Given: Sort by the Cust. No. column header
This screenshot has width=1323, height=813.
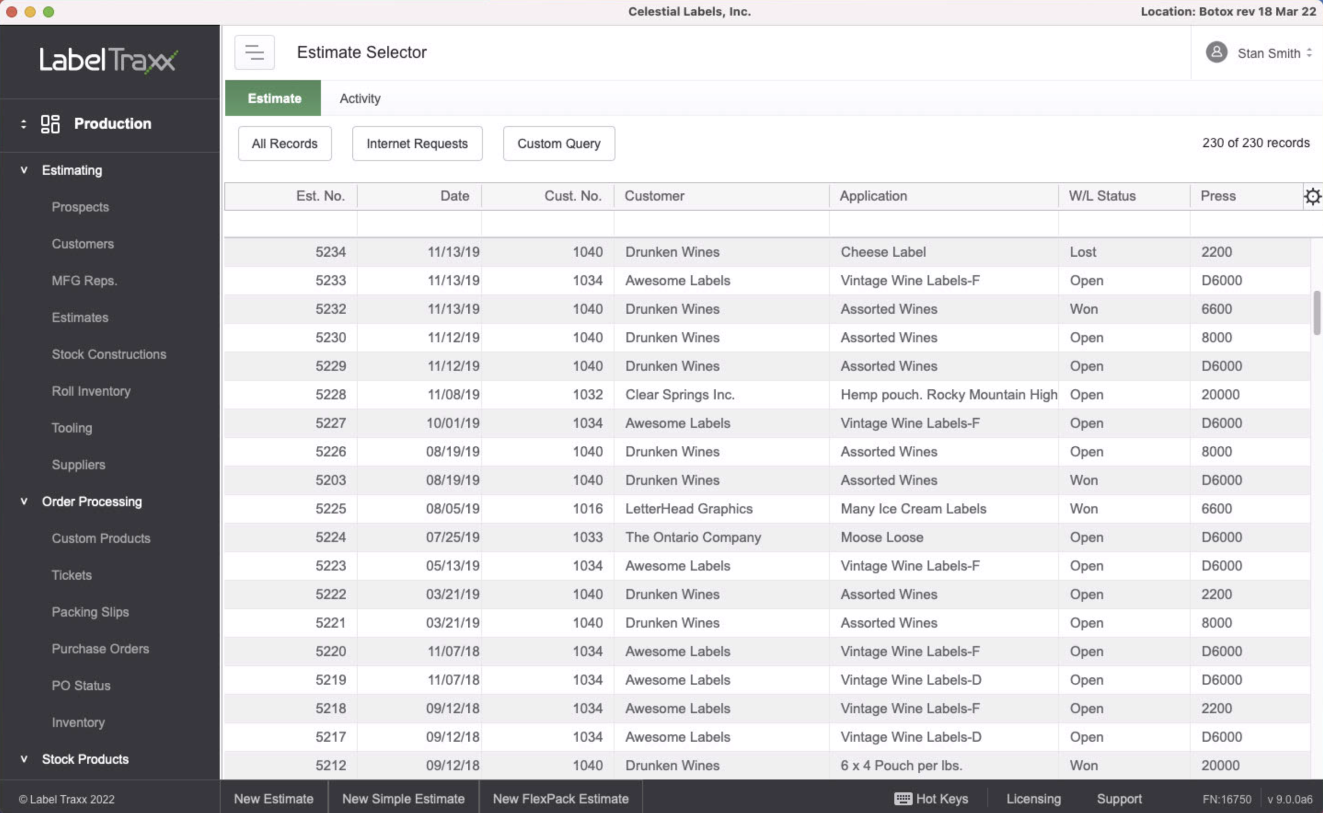Looking at the screenshot, I should [548, 196].
